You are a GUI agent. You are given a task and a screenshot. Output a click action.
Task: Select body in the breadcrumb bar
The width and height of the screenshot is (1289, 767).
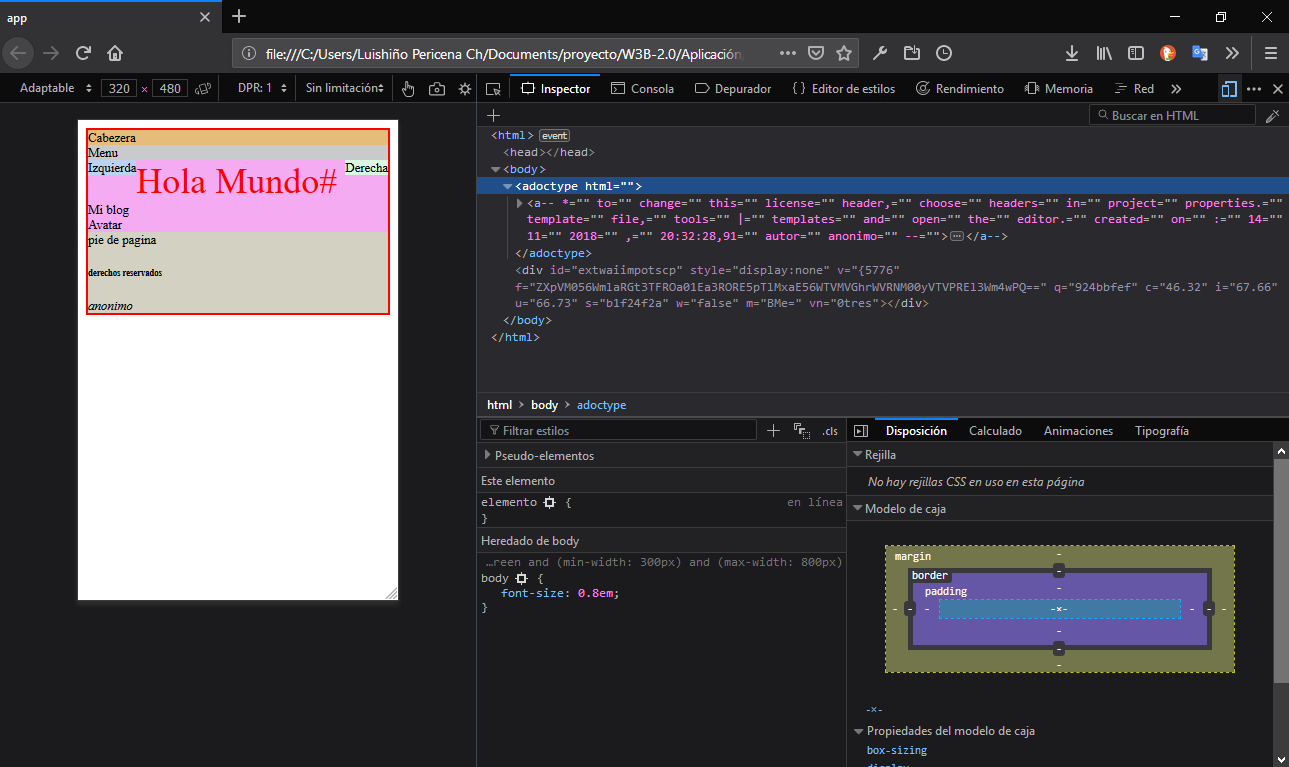pos(544,404)
